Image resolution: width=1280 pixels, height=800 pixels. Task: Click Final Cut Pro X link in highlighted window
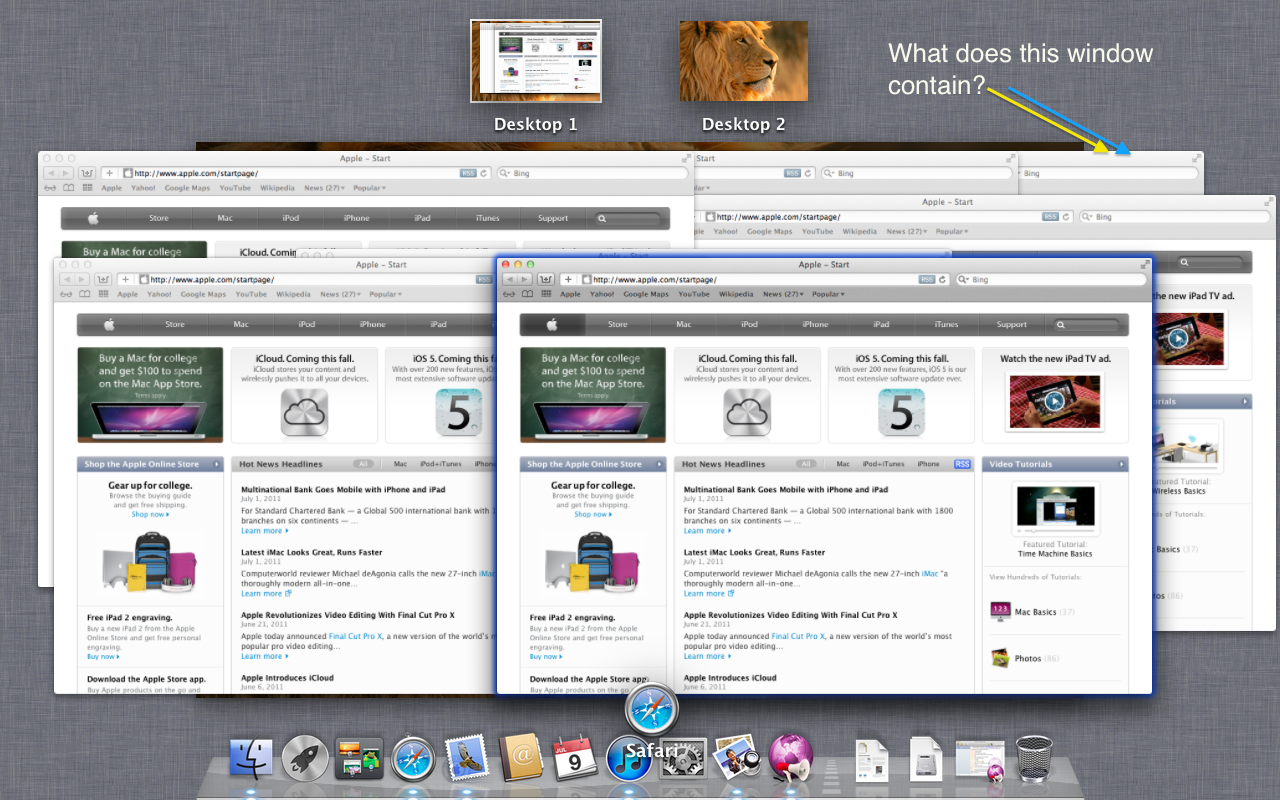(x=798, y=636)
